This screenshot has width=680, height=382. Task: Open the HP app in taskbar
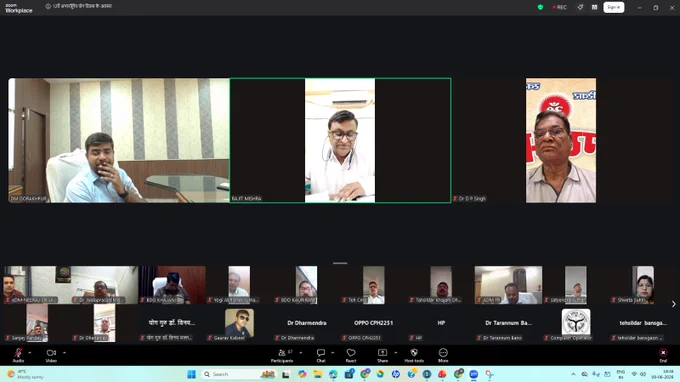pyautogui.click(x=396, y=374)
